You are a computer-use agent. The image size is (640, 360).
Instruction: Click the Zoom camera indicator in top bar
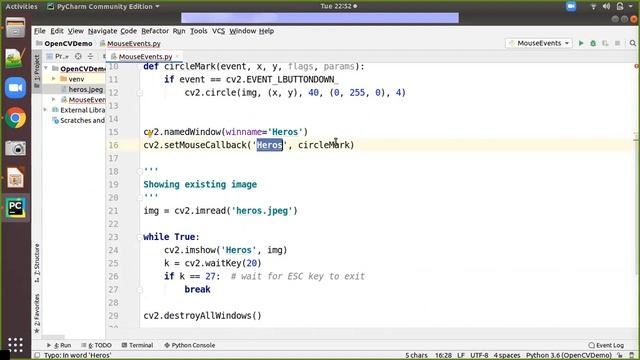click(x=571, y=6)
